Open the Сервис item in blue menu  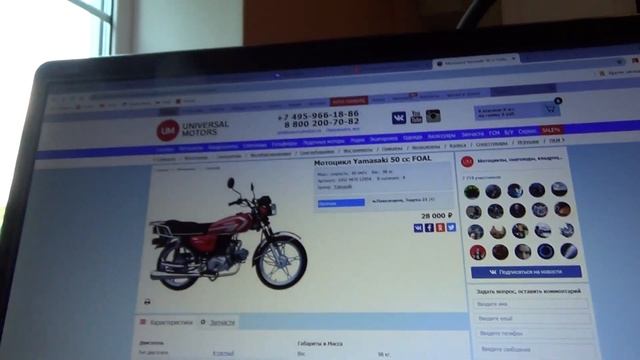pos(527,131)
